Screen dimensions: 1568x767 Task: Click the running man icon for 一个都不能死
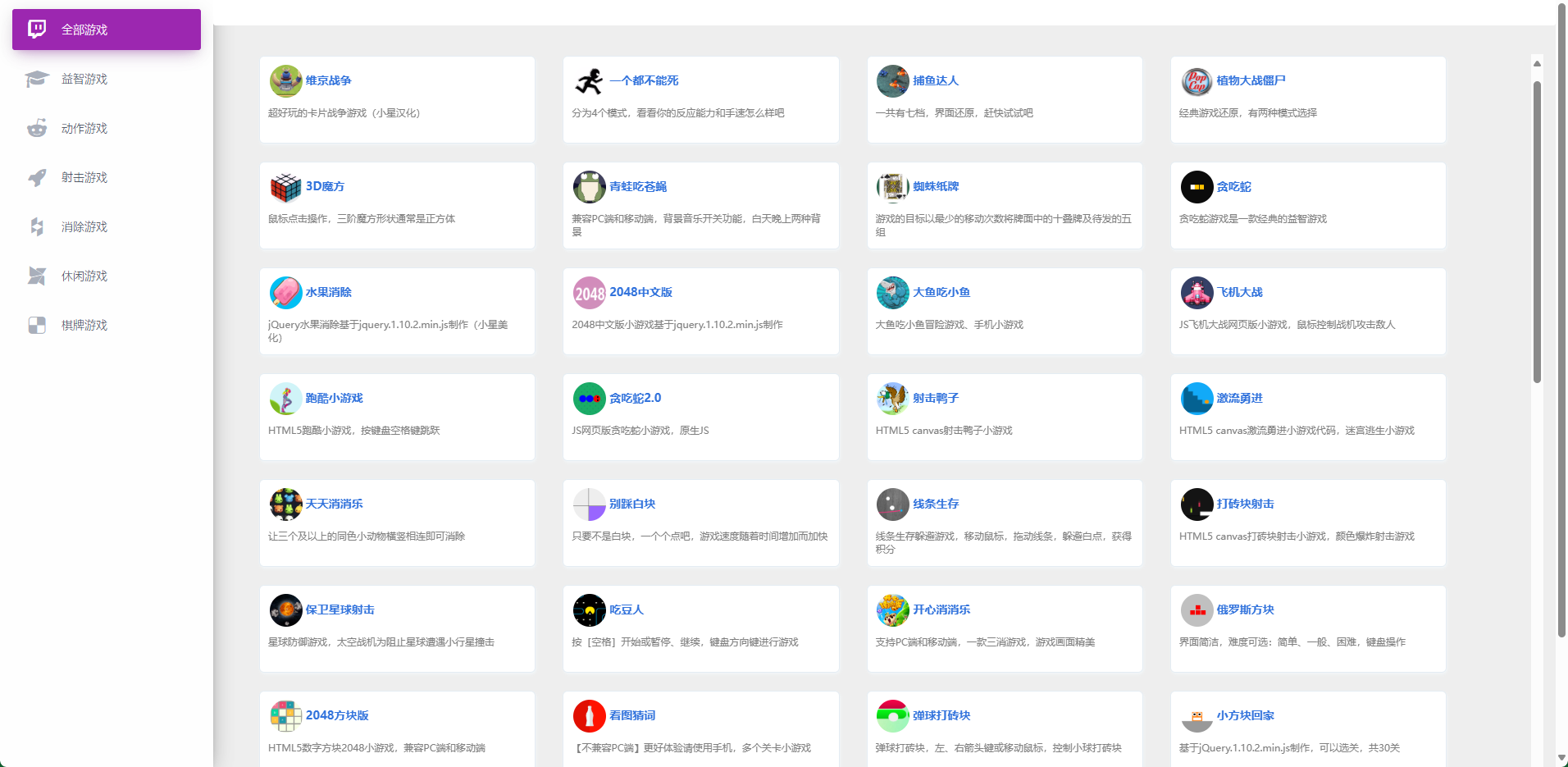pyautogui.click(x=589, y=81)
